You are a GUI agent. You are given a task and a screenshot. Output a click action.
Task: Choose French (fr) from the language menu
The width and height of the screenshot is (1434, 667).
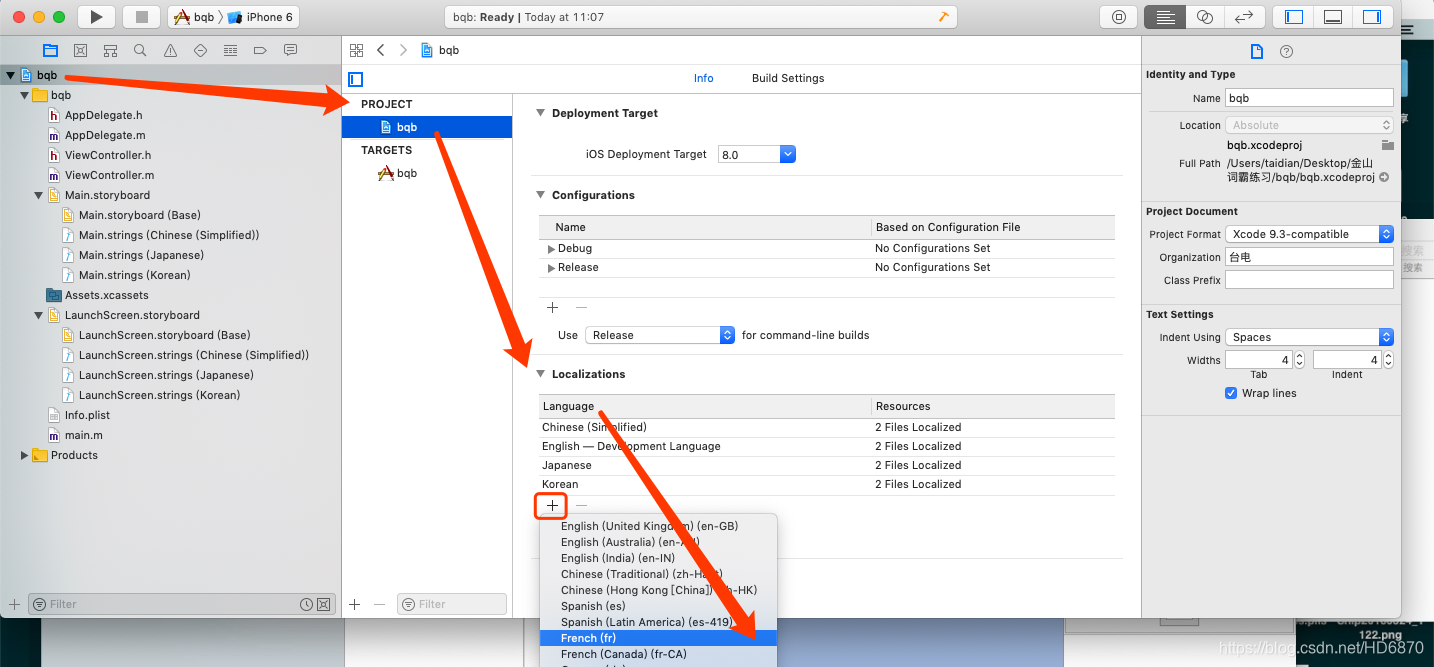tap(658, 638)
